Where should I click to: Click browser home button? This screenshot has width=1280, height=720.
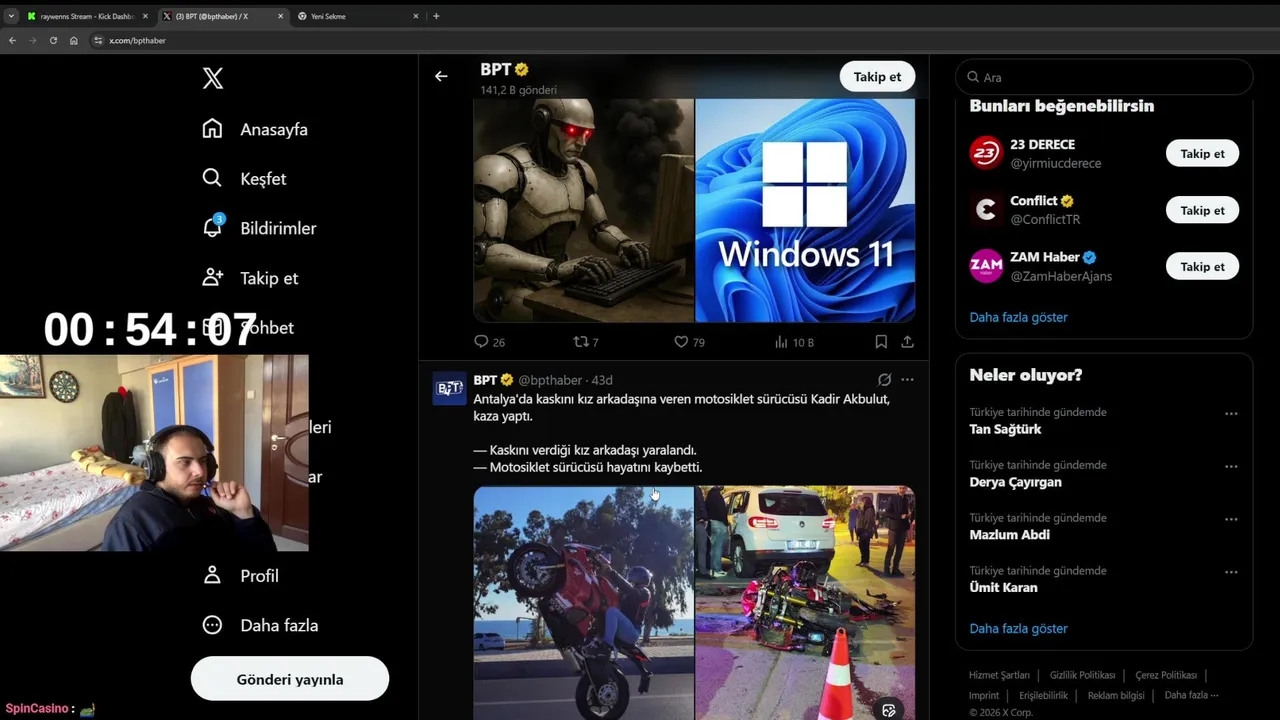pos(73,40)
